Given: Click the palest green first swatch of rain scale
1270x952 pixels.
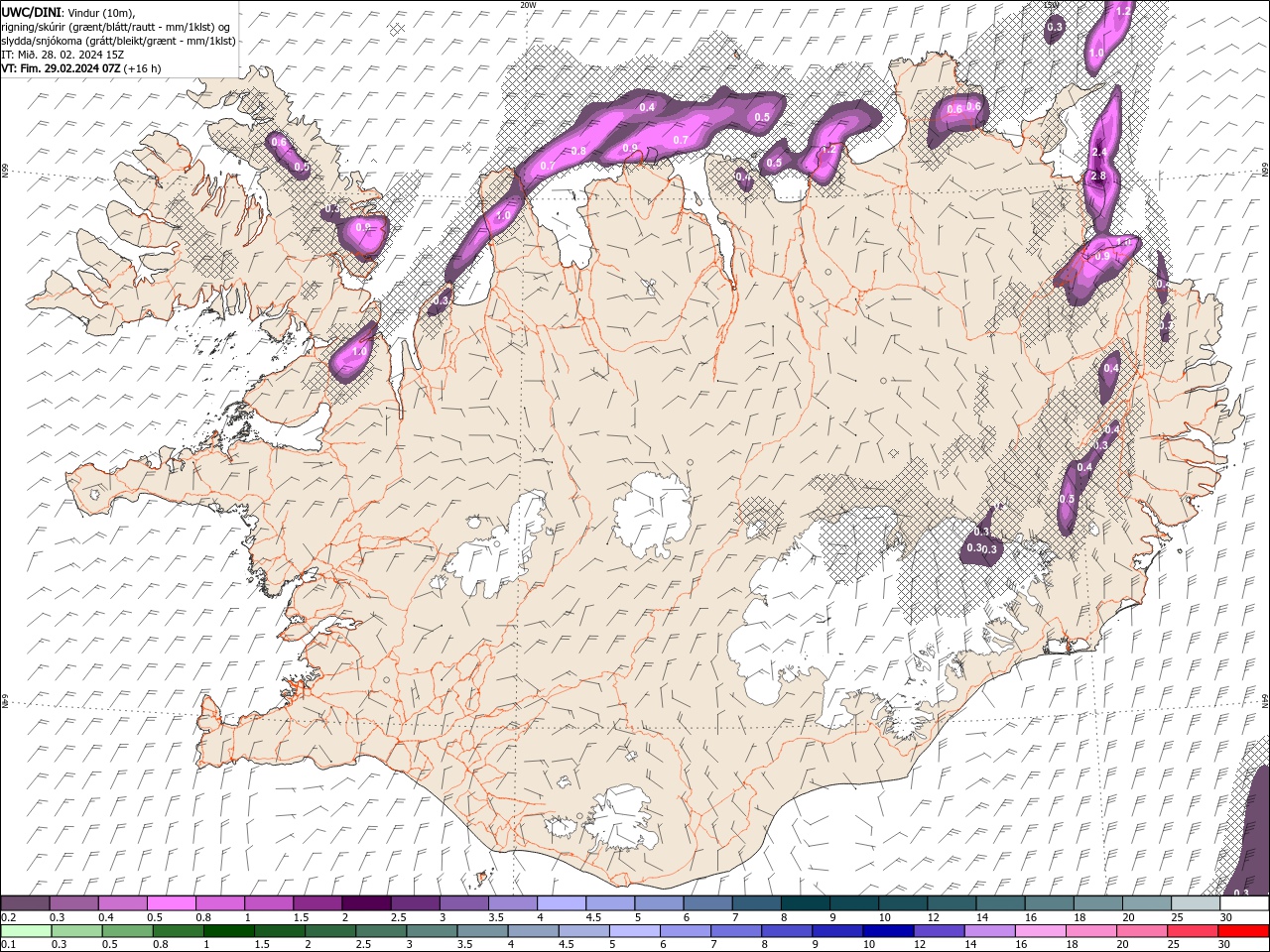Looking at the screenshot, I should coord(25,931).
